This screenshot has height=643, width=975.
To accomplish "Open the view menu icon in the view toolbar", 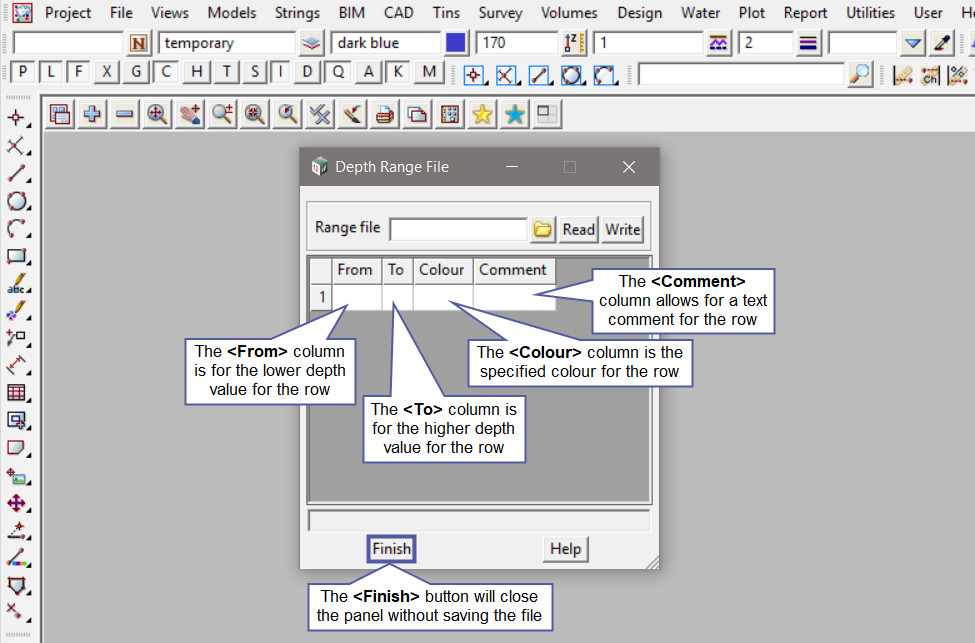I will point(60,114).
